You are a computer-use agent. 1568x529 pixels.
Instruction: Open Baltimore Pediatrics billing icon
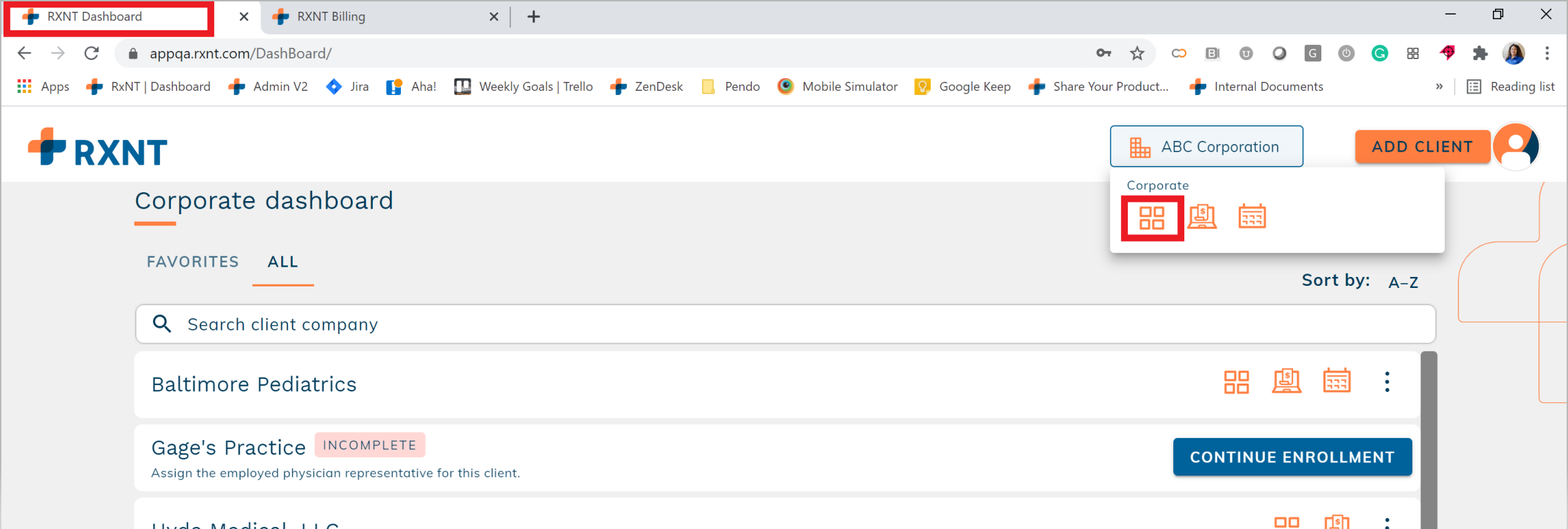(1286, 381)
